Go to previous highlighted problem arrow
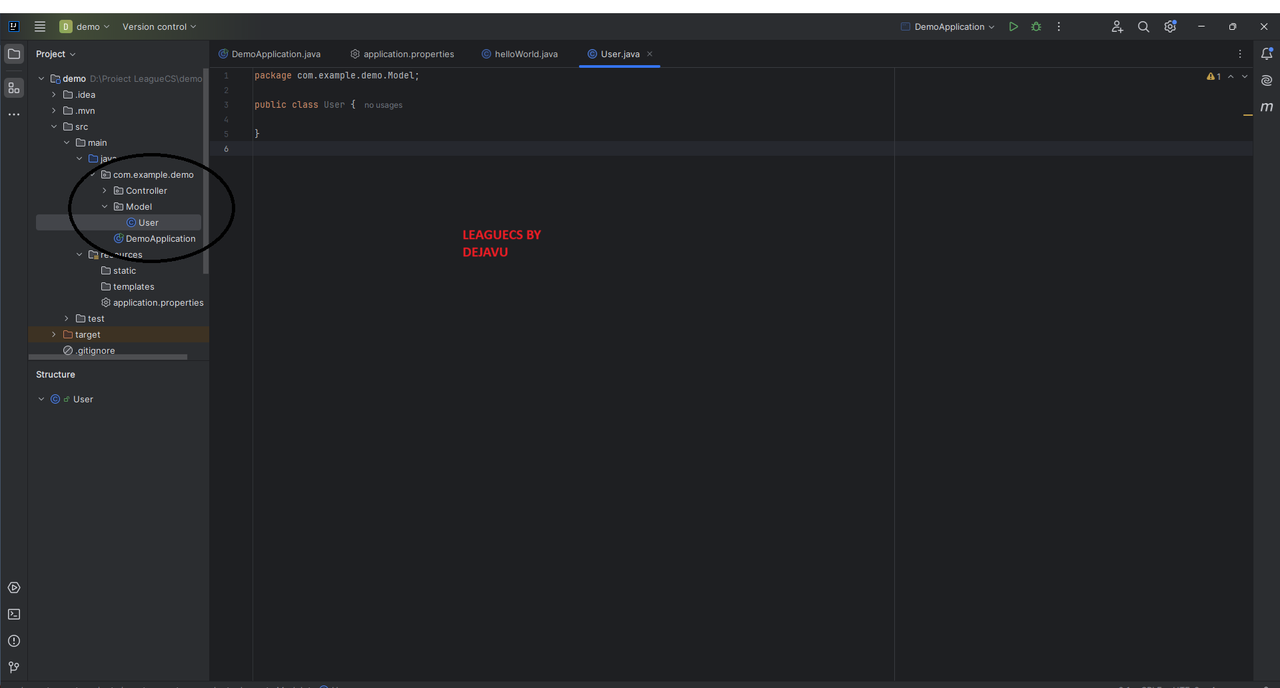The height and width of the screenshot is (688, 1280). [1231, 76]
